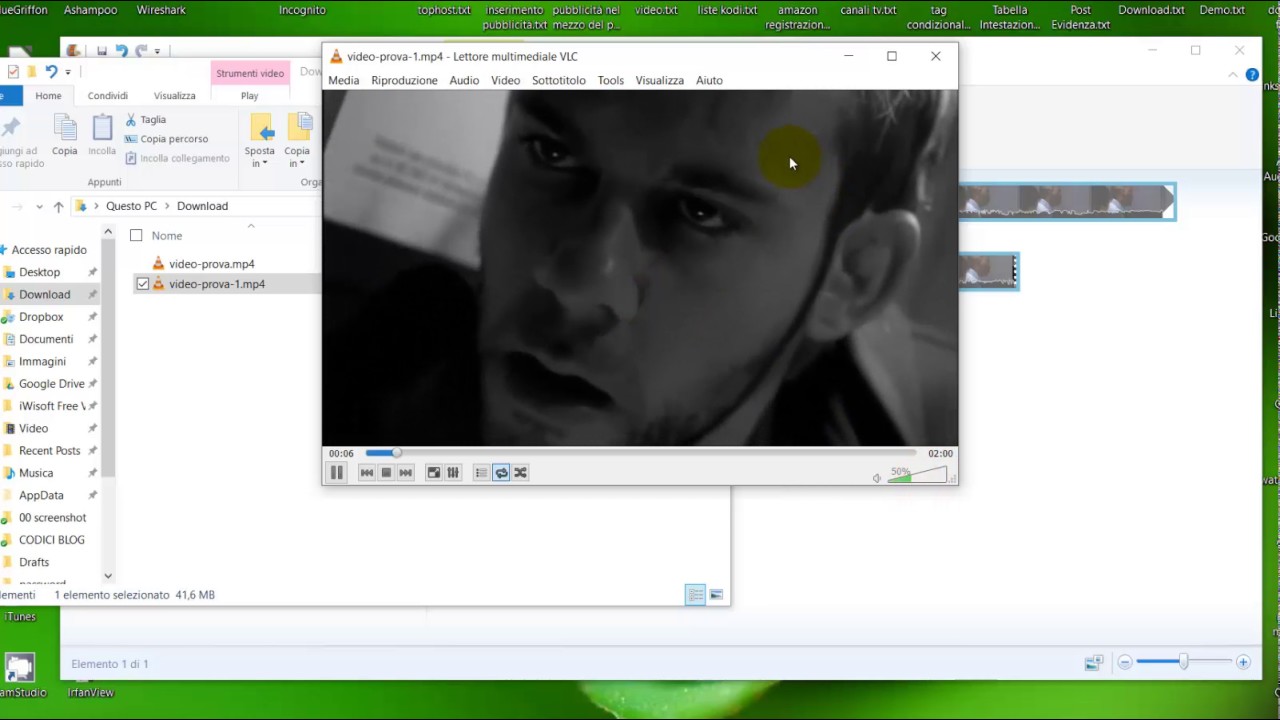Screen dimensions: 1280x720
Task: Click Taglia in Explorer ribbon
Action: (146, 120)
